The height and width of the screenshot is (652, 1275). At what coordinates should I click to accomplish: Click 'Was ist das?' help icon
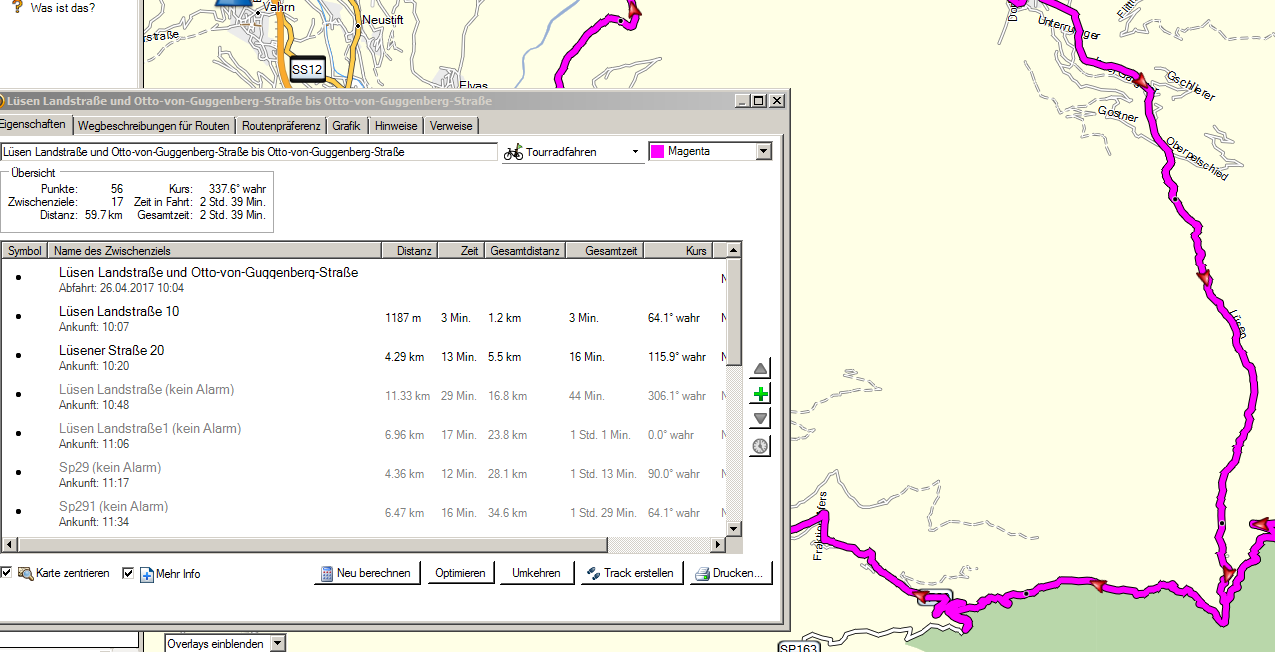tap(17, 7)
